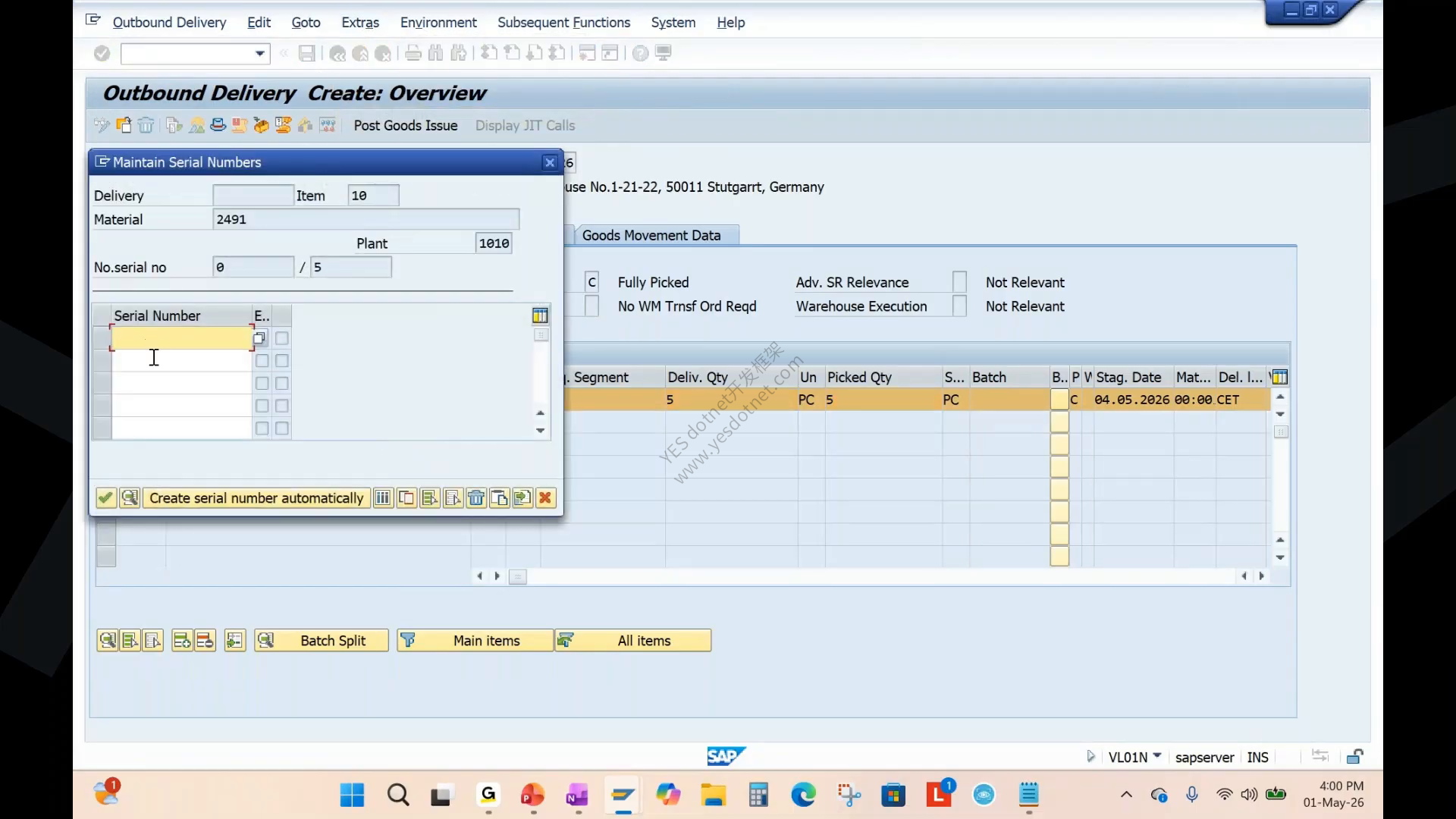This screenshot has height=819, width=1456.
Task: Click the Windows Start button
Action: pos(352,795)
